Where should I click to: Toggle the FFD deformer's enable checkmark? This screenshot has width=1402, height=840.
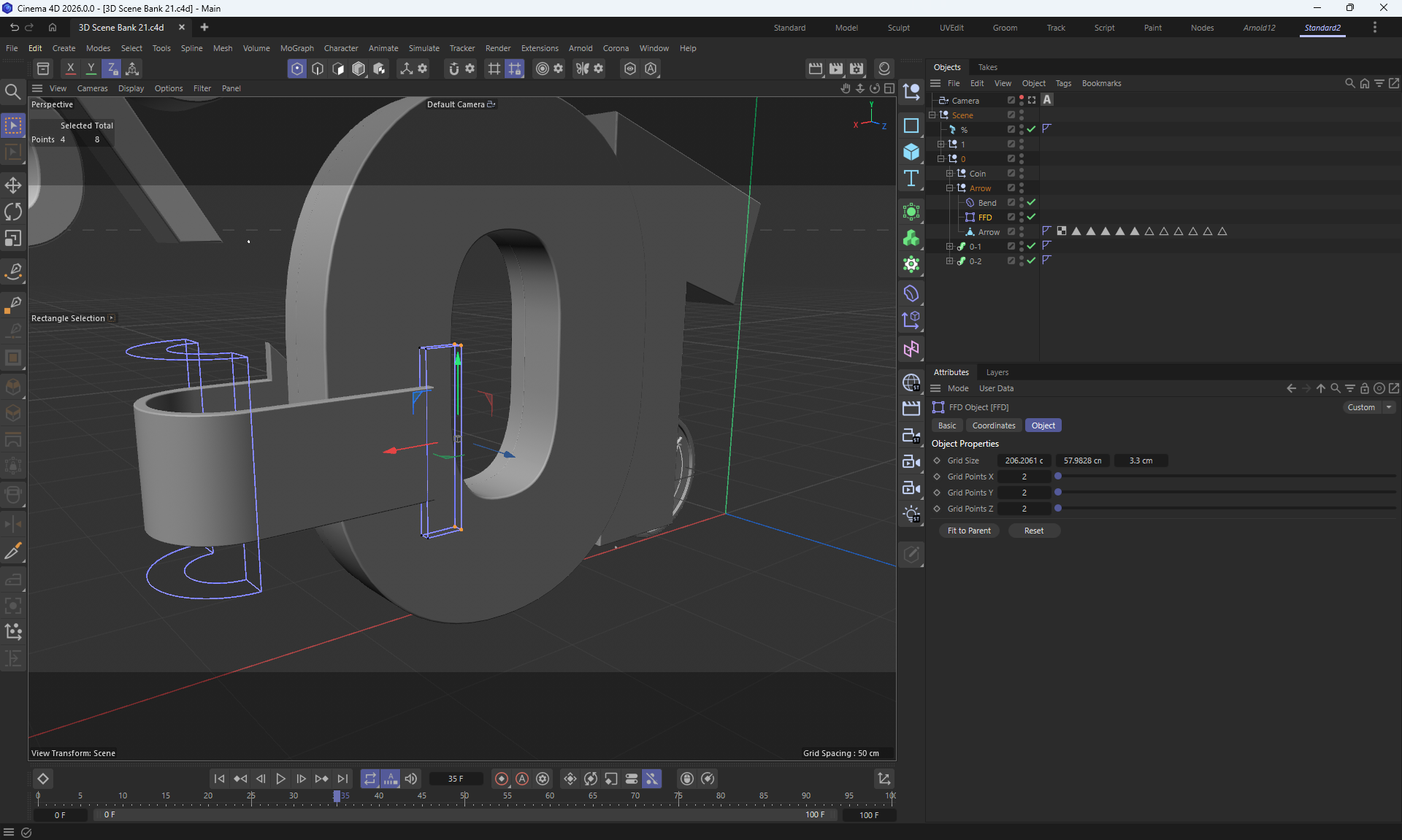[1031, 217]
